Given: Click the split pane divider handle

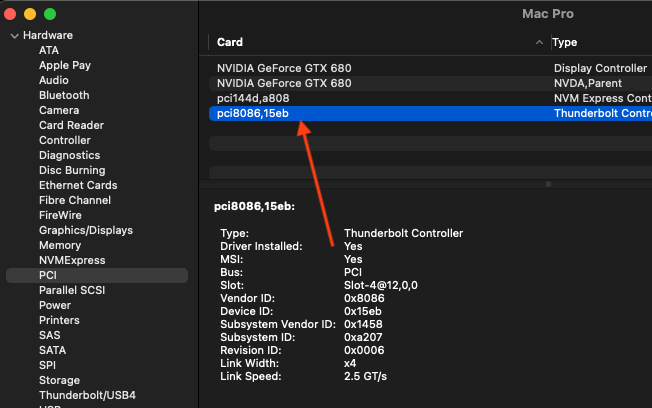Looking at the screenshot, I should (547, 184).
